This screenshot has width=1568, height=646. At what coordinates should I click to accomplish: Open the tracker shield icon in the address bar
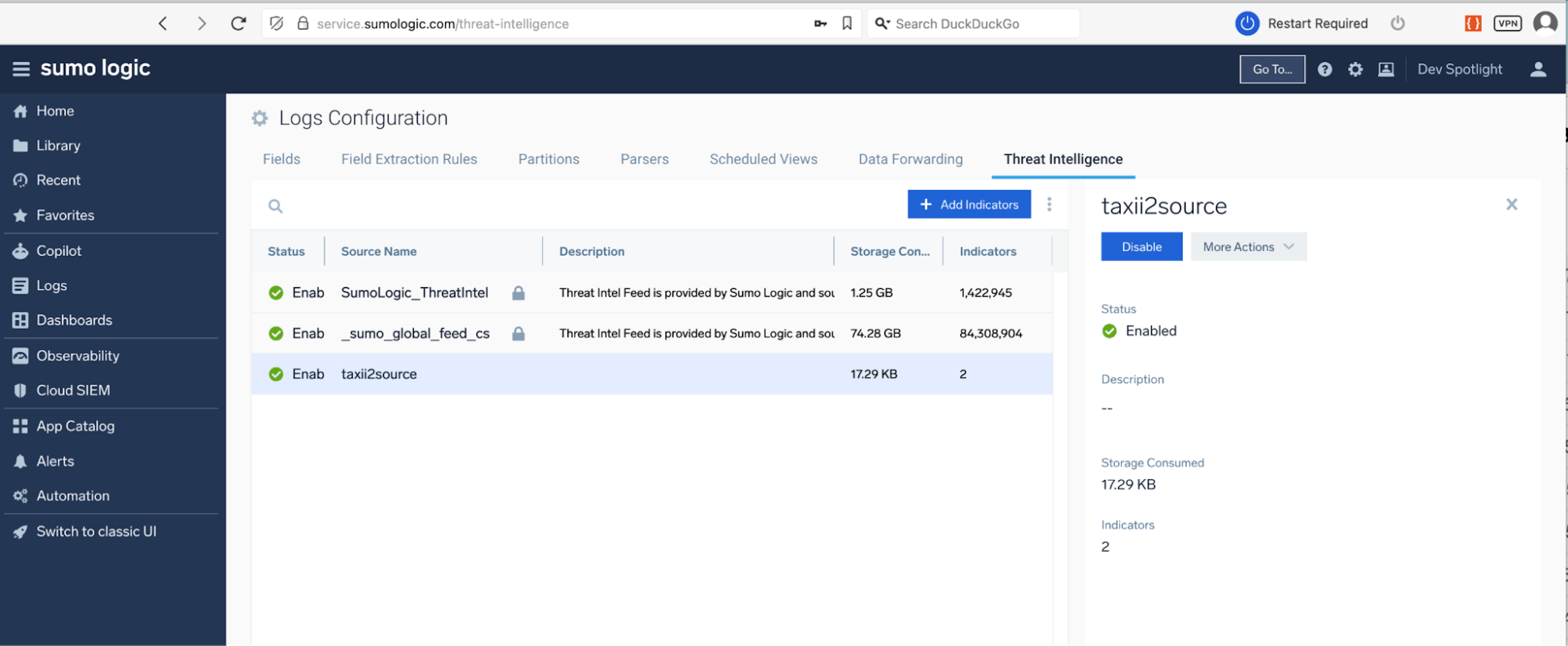point(276,24)
